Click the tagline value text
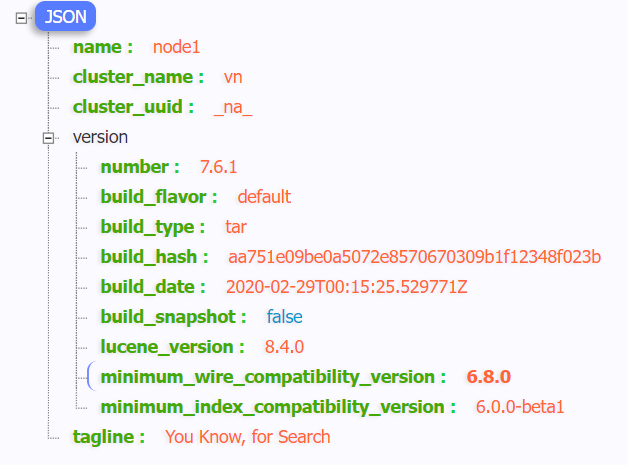627x465 pixels. [247, 437]
